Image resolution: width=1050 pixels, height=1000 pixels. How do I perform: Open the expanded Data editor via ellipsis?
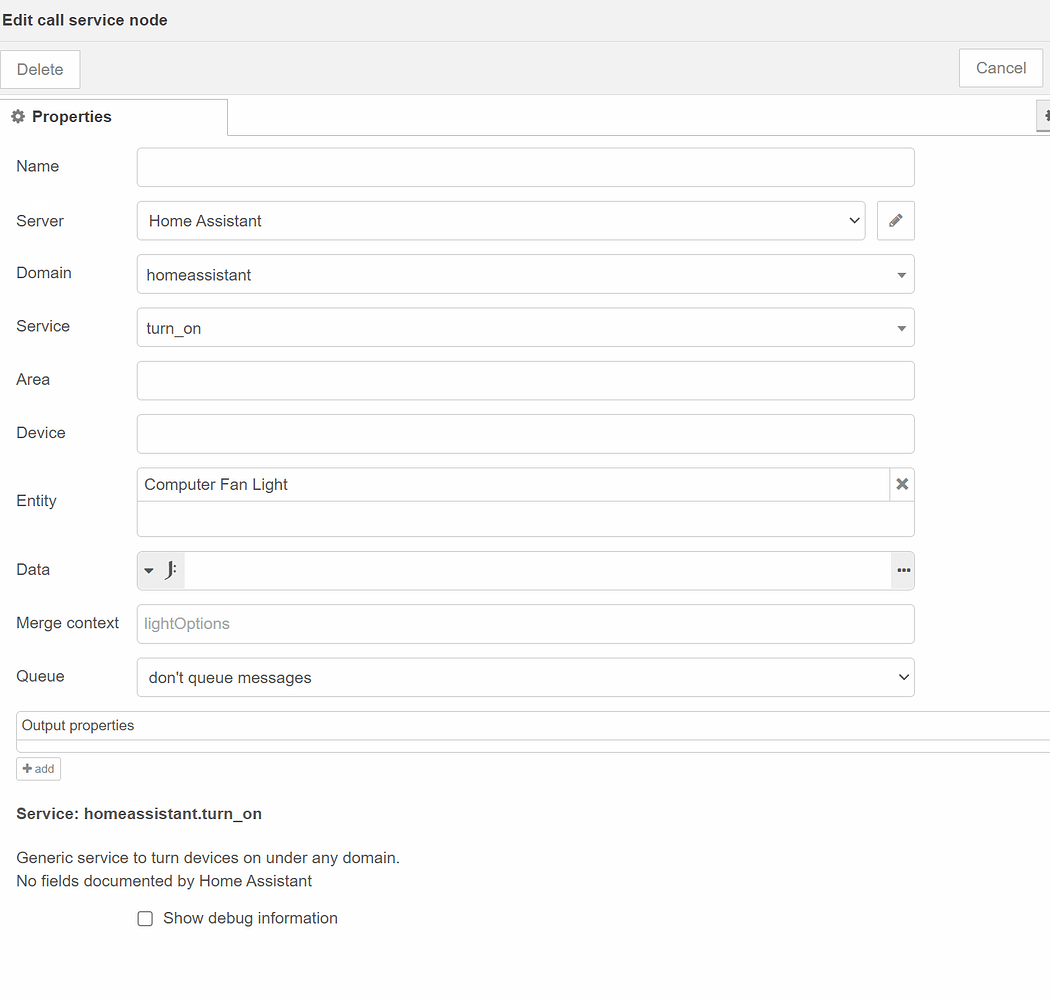pyautogui.click(x=903, y=570)
